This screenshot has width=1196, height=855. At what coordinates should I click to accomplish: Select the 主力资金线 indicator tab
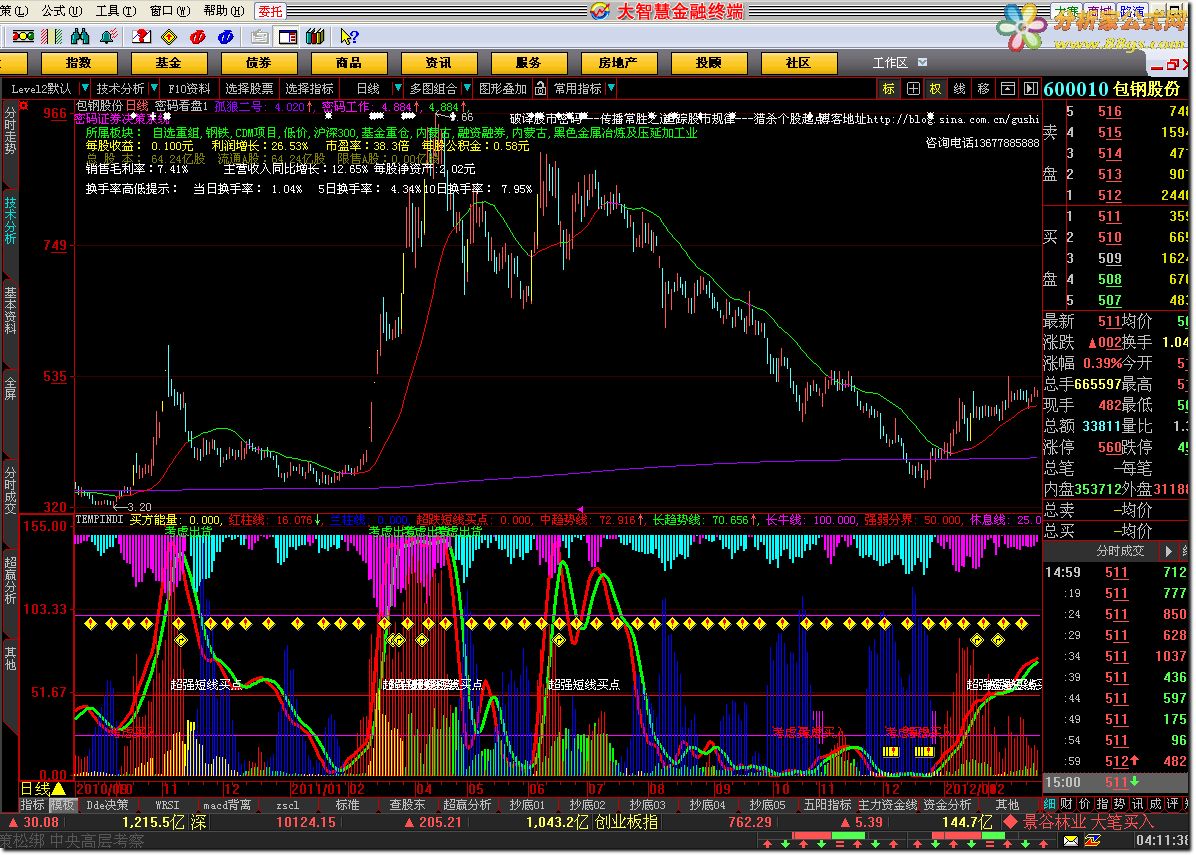click(888, 805)
